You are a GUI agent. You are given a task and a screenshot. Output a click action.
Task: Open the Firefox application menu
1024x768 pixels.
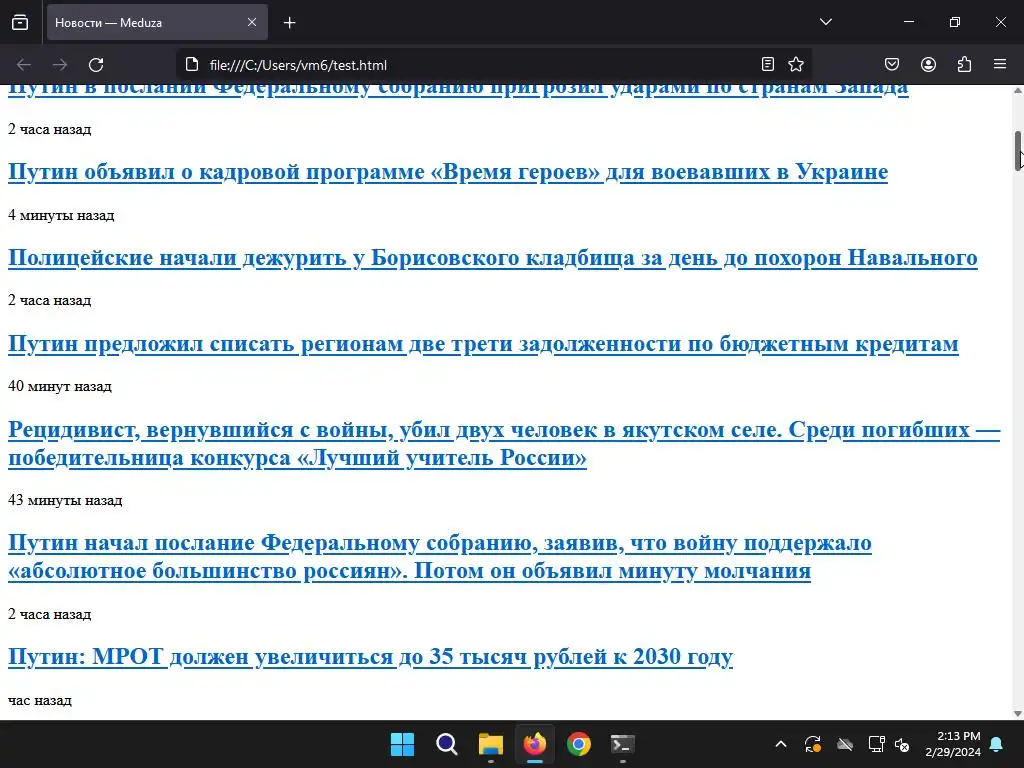tap(1000, 64)
